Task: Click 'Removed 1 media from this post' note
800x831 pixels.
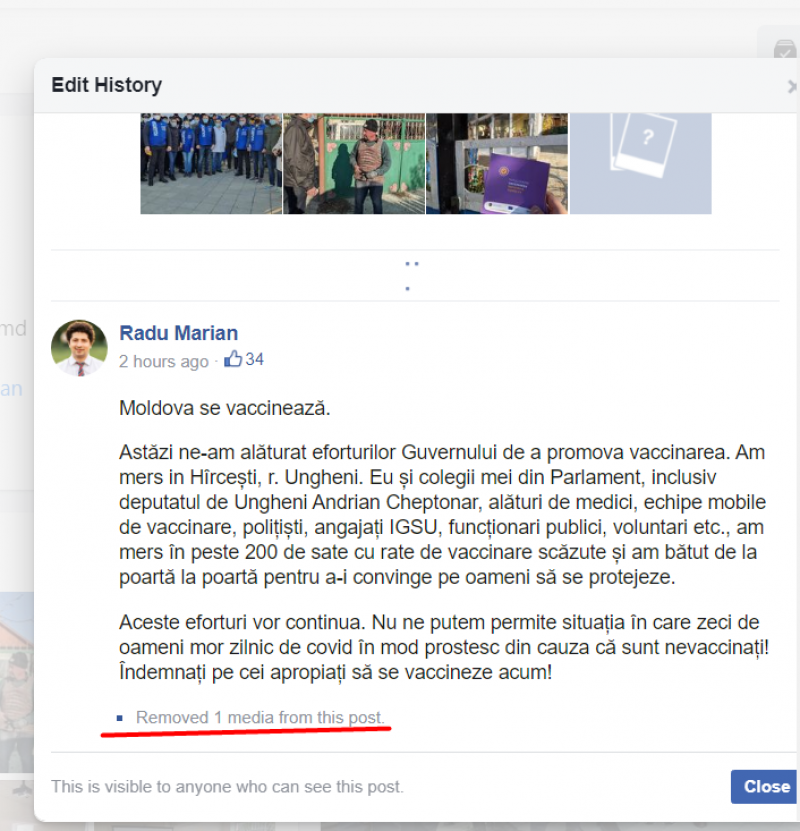Action: [260, 718]
